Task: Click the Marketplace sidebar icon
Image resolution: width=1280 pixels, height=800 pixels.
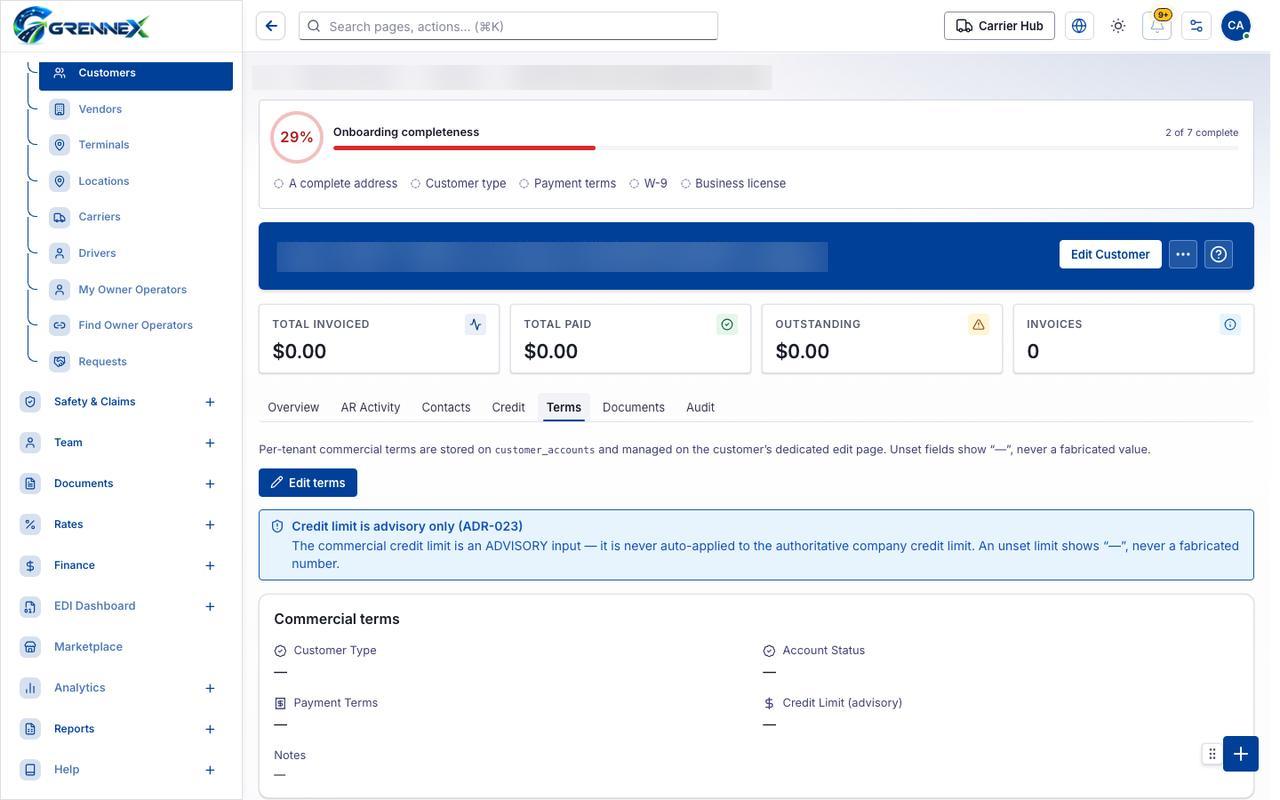Action: 30,647
